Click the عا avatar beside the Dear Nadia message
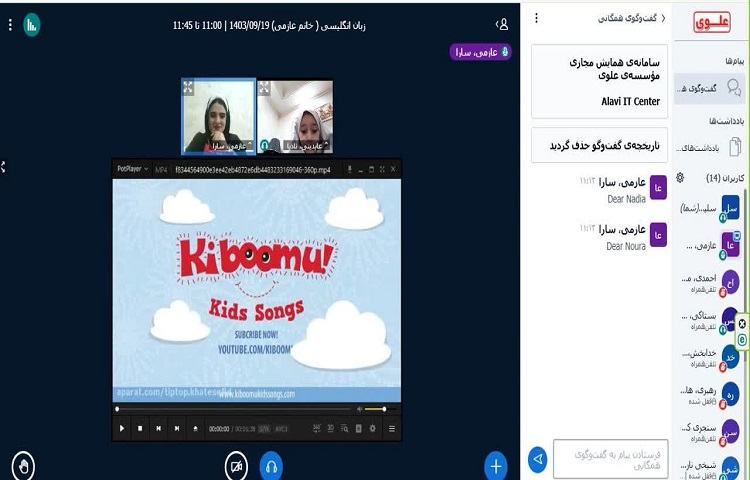This screenshot has width=750, height=480. tap(658, 188)
